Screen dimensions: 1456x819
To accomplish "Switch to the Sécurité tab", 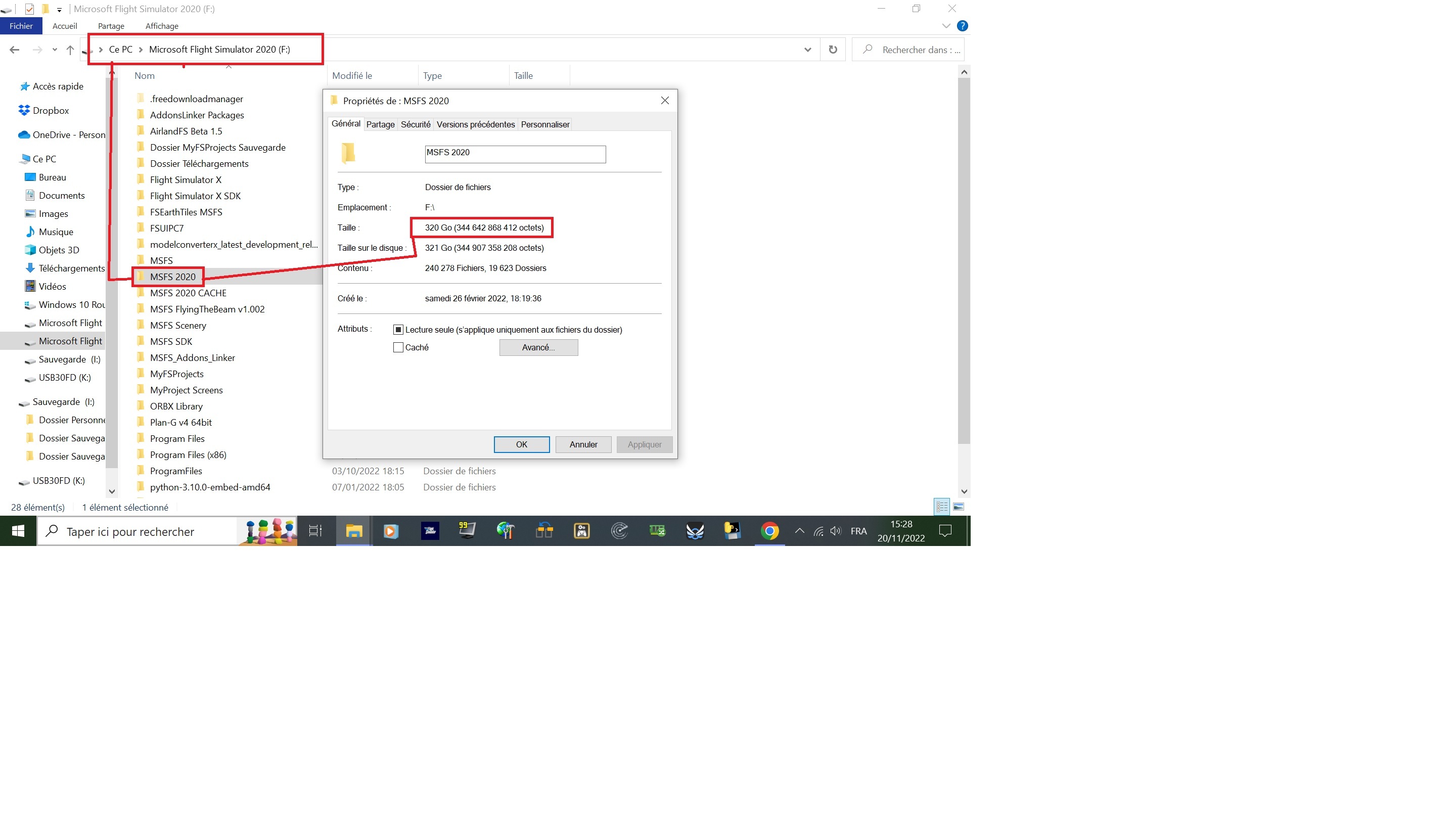I will pos(416,124).
